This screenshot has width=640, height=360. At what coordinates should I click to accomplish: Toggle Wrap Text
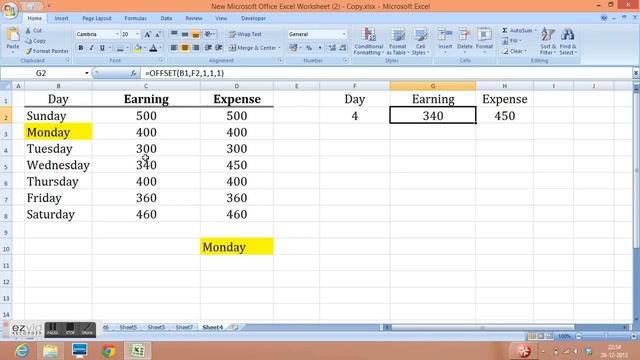point(245,34)
